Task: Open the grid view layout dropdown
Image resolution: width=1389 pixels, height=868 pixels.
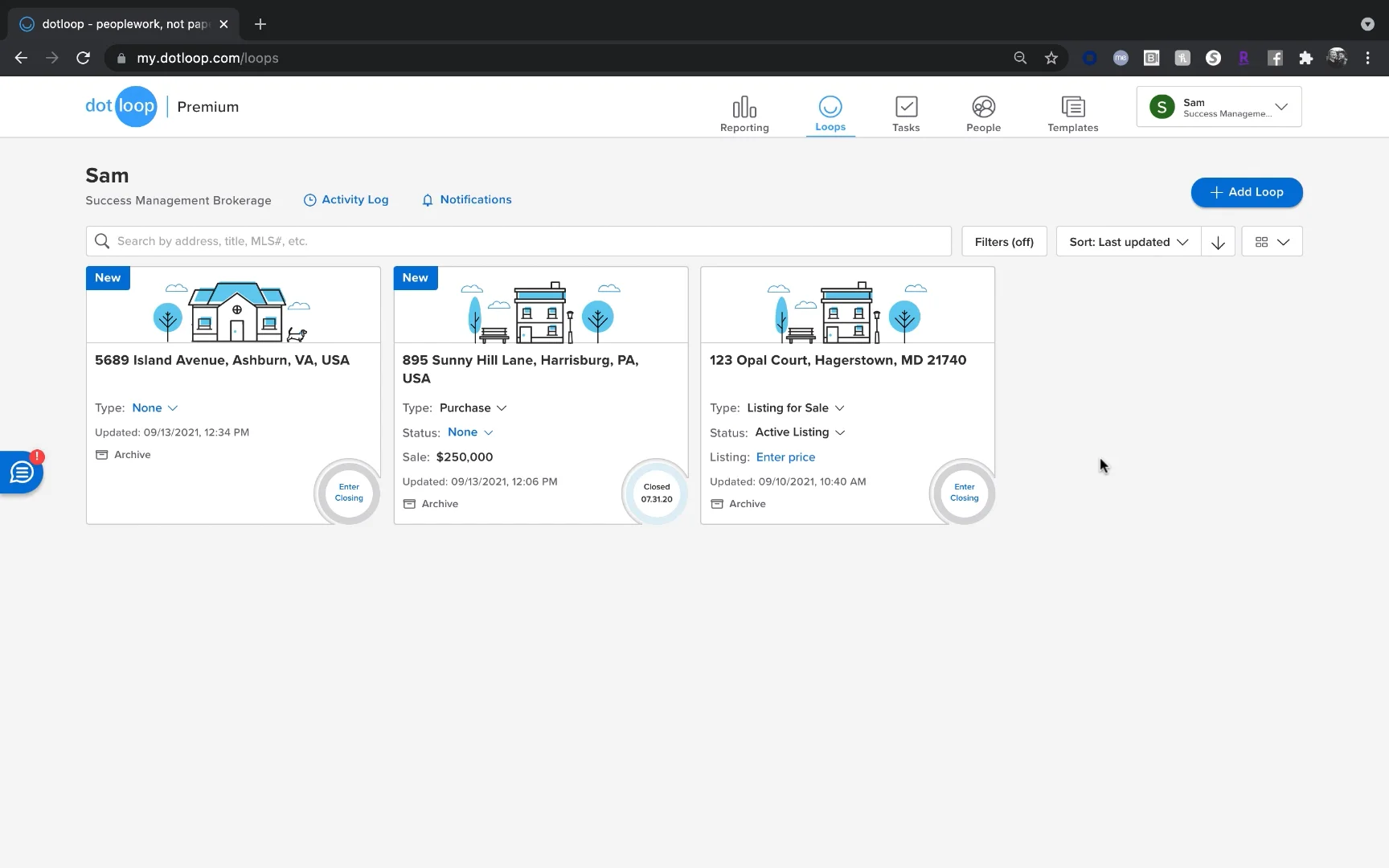Action: [x=1272, y=242]
